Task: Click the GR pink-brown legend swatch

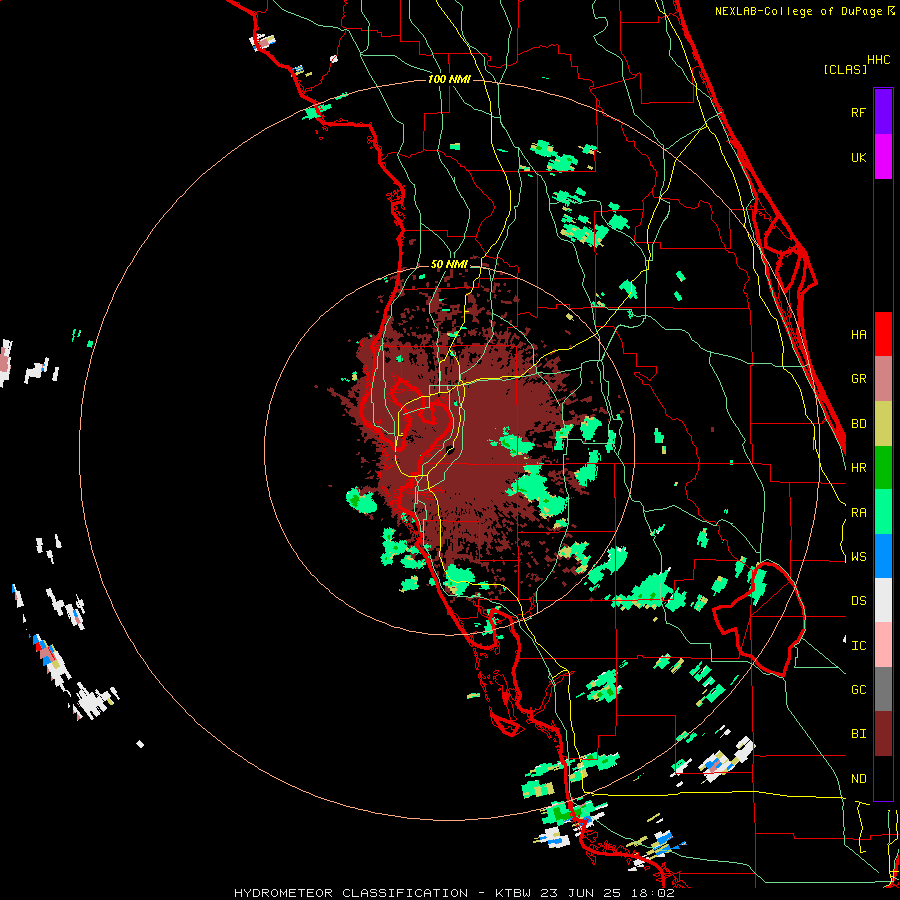Action: point(883,379)
